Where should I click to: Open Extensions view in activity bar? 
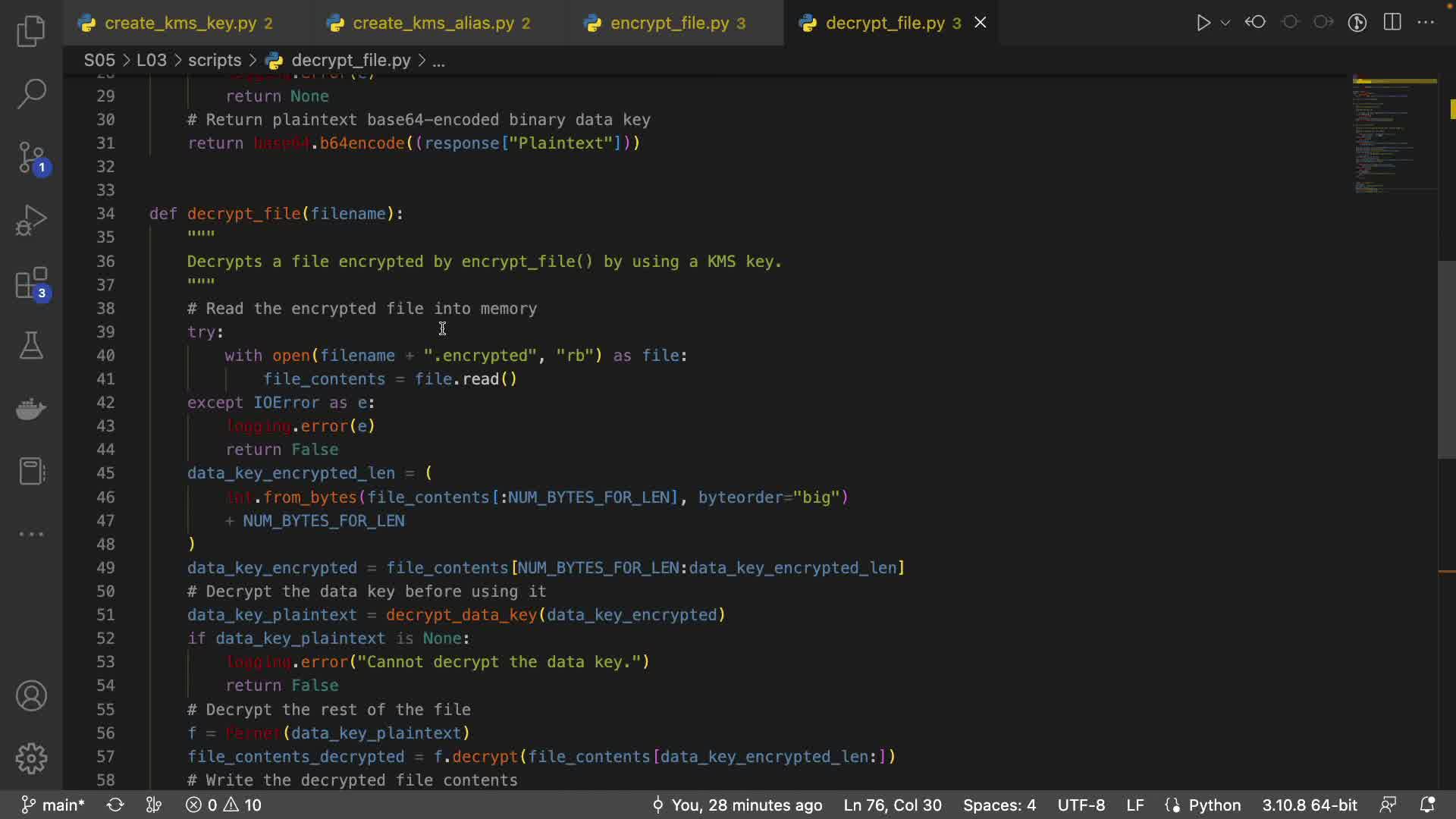point(31,284)
